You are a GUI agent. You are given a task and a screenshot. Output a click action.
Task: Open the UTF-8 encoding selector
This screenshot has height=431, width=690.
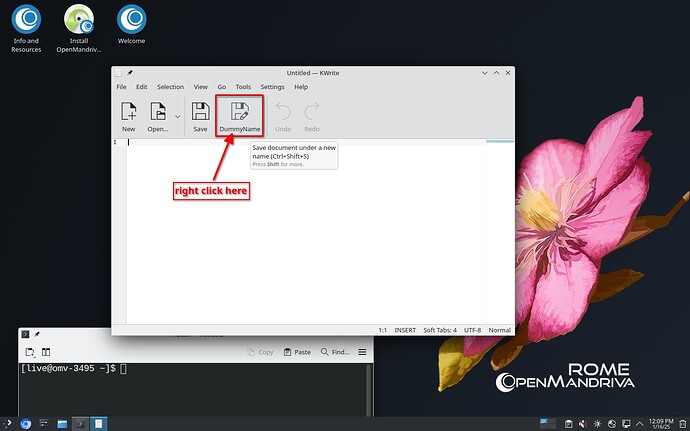point(473,330)
